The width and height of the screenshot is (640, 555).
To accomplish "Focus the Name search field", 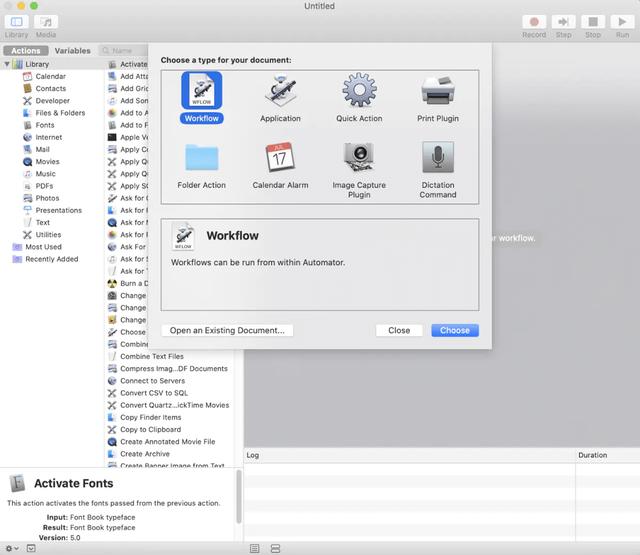I will tap(123, 51).
